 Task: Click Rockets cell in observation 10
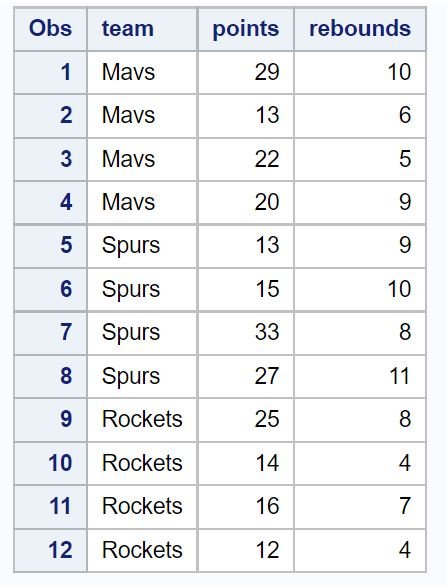coord(142,463)
